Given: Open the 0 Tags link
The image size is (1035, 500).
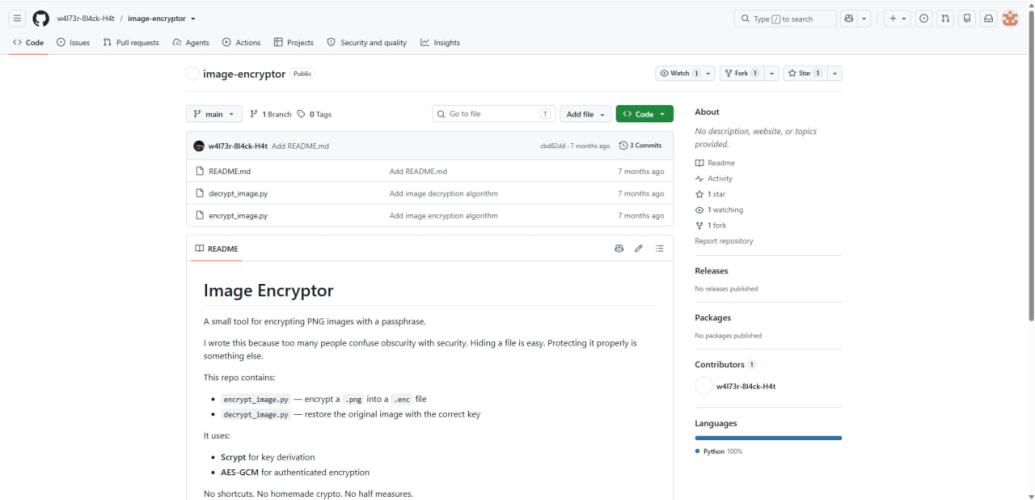Looking at the screenshot, I should click(314, 114).
